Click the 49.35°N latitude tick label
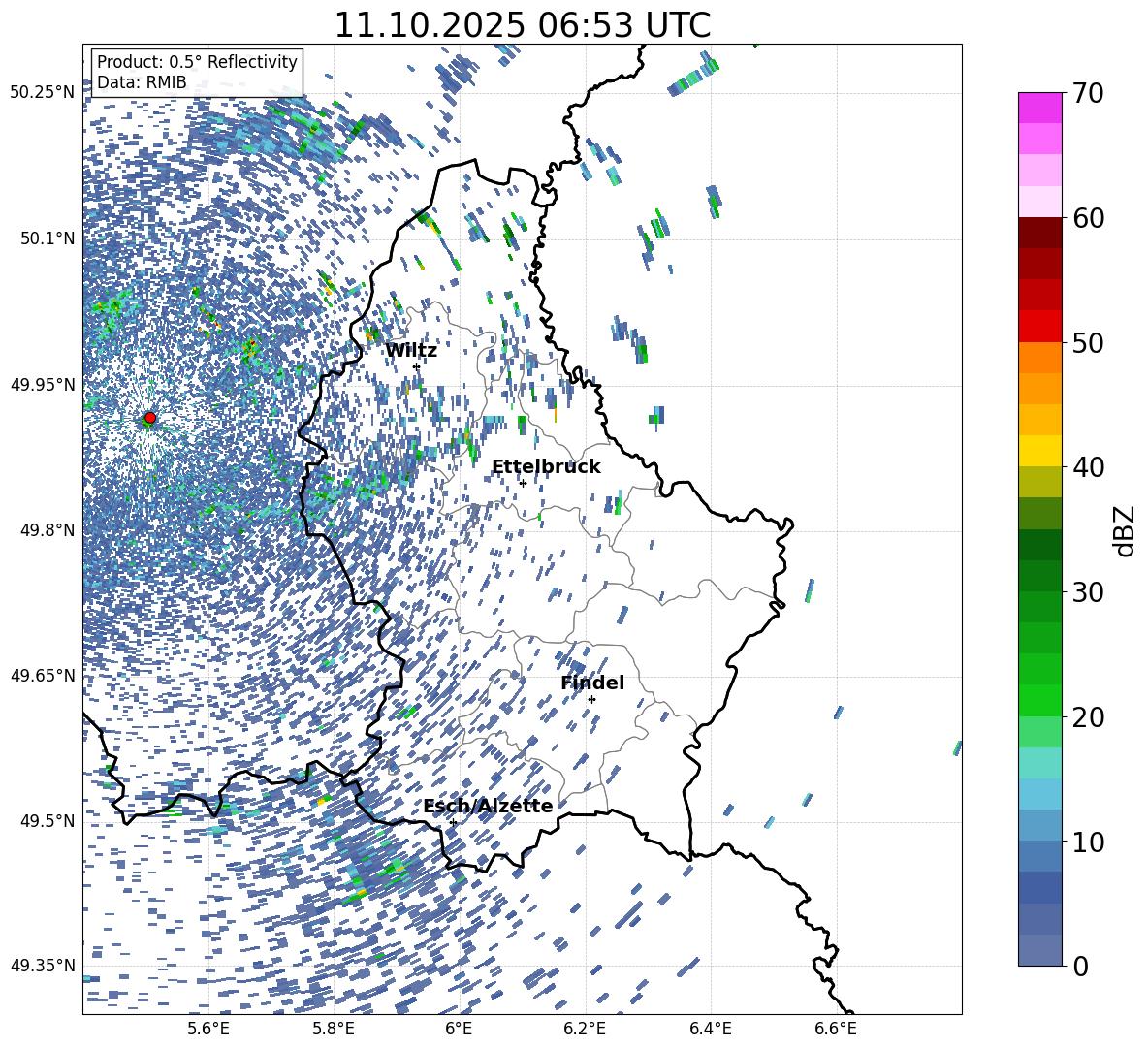Viewport: 1148px width, 1048px height. [x=43, y=966]
